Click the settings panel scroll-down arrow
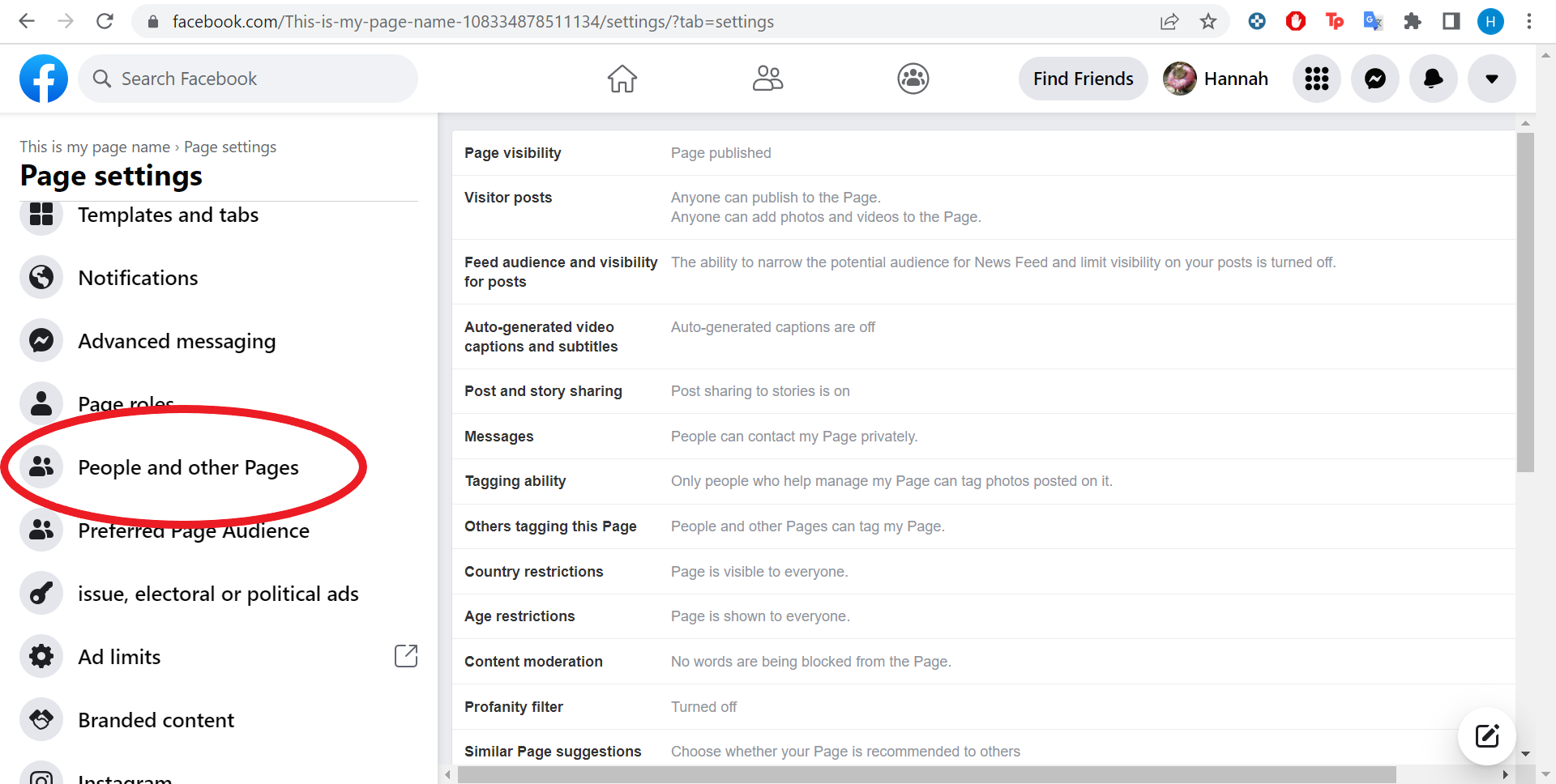Viewport: 1556px width, 784px height. pos(1525,754)
